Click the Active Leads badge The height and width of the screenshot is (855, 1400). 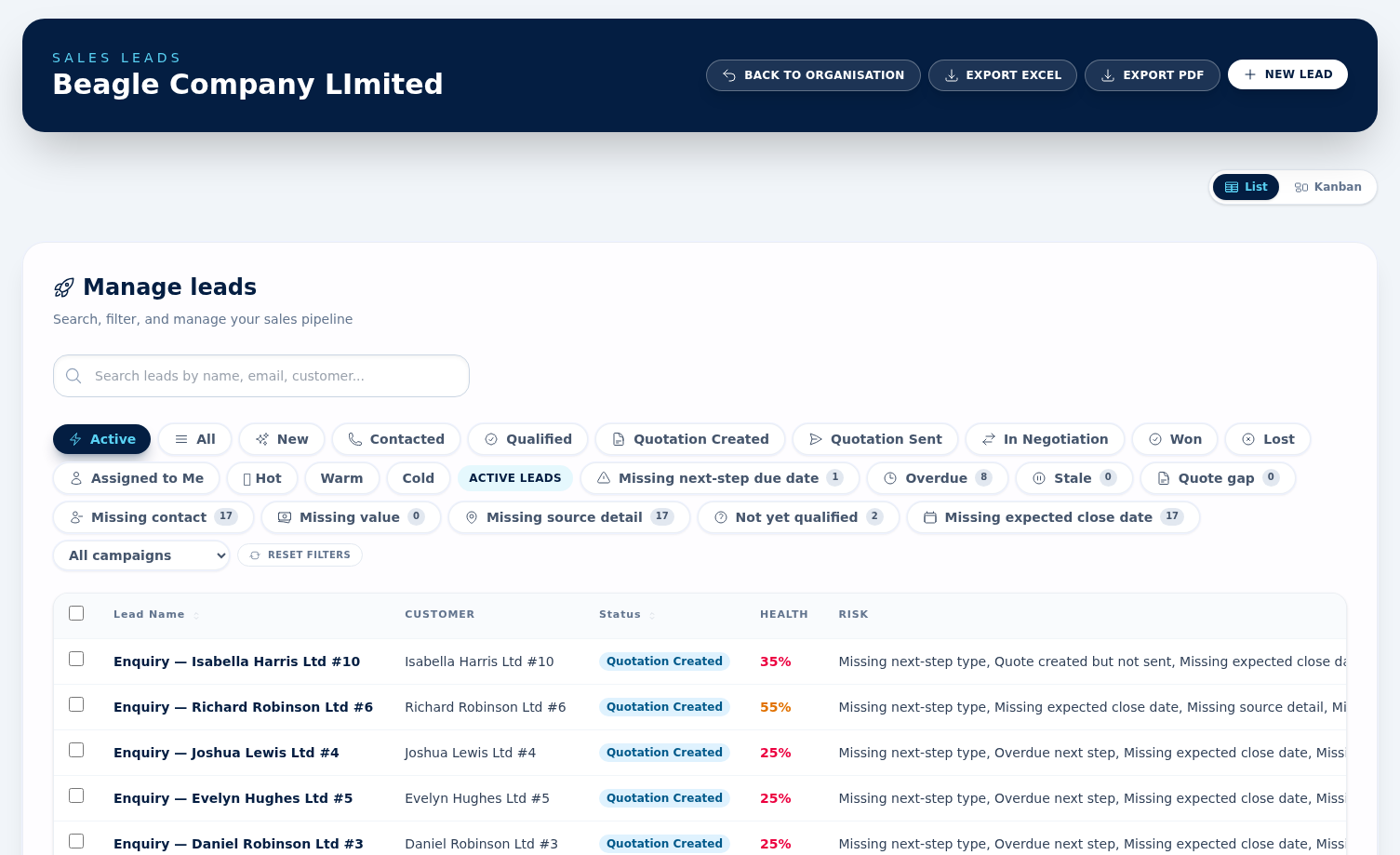point(515,478)
